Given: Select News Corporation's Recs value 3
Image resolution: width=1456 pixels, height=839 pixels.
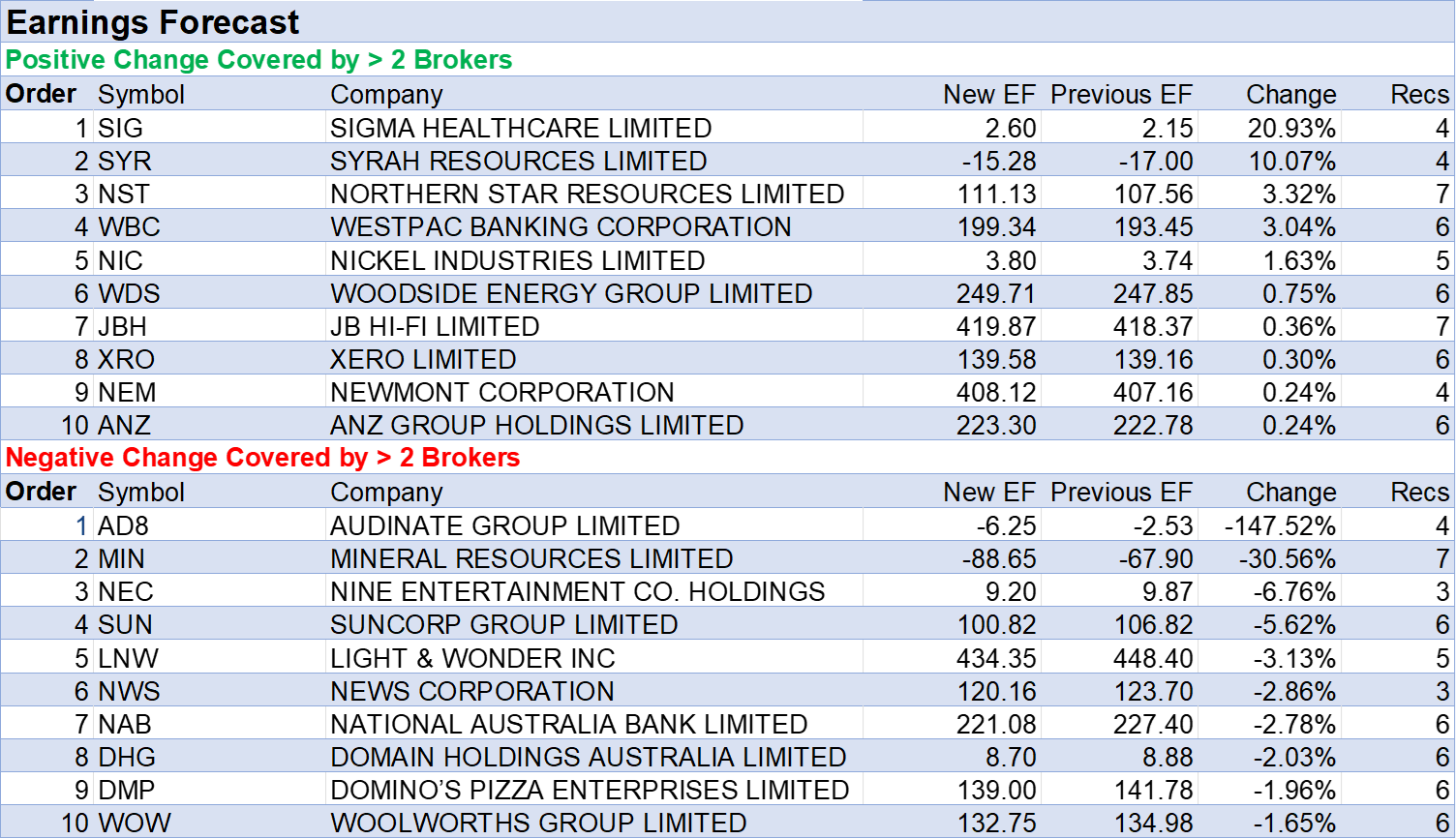Looking at the screenshot, I should (x=1441, y=692).
